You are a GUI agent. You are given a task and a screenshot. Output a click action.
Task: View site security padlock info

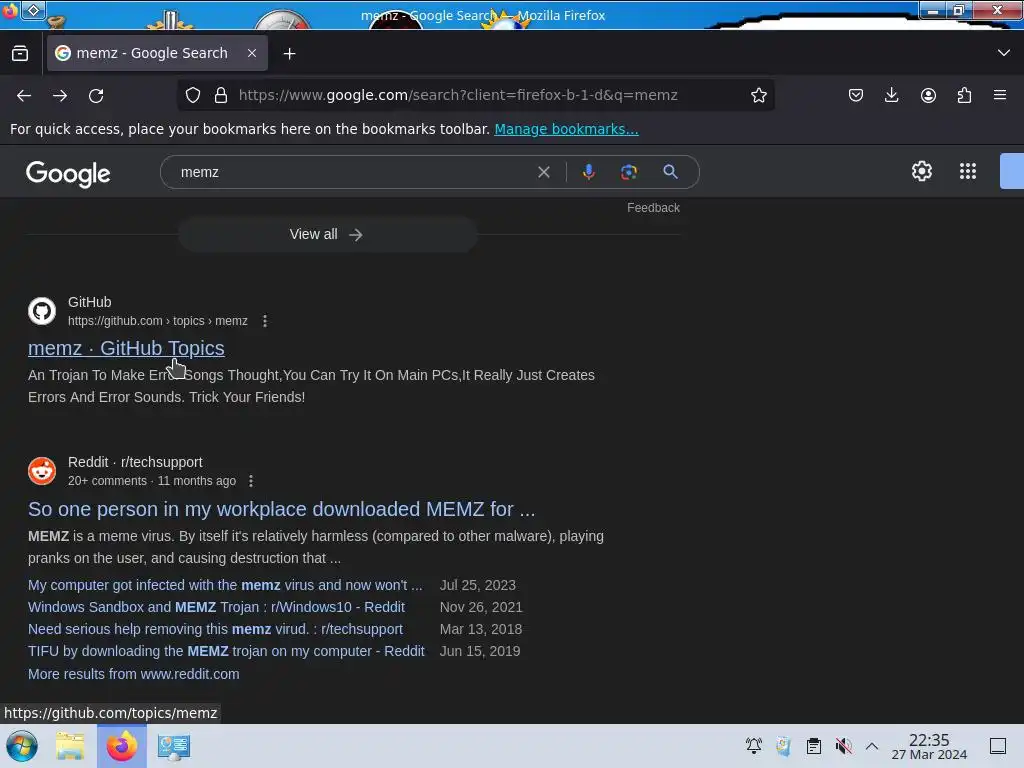(221, 95)
